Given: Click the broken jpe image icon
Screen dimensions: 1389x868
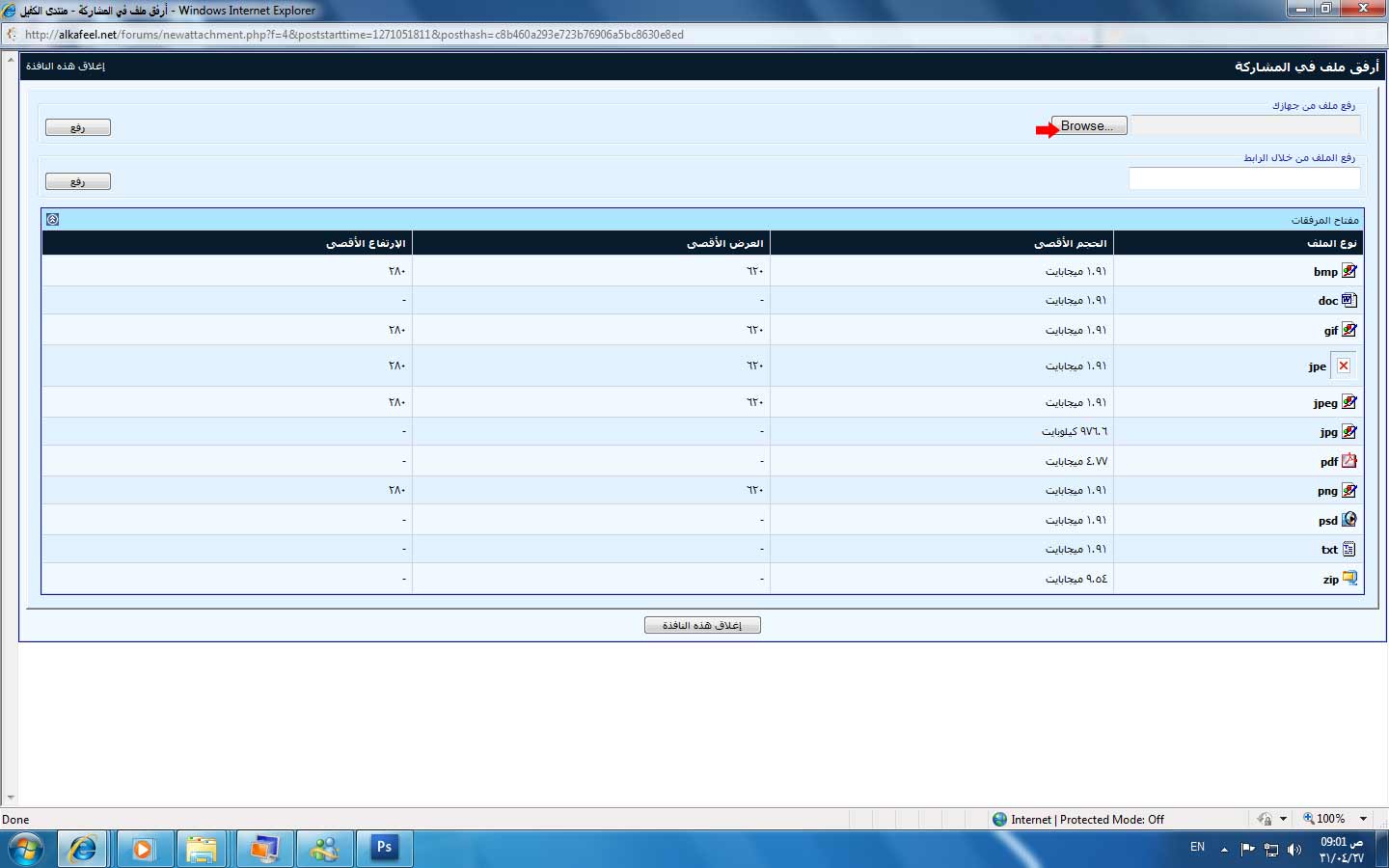Looking at the screenshot, I should (1343, 366).
